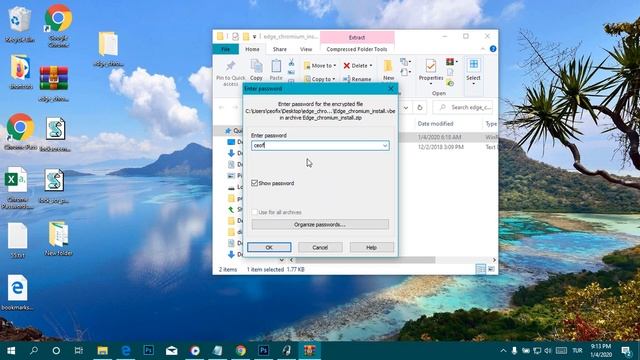Select the row dated 12/2/2018 3:09 PM
Image resolution: width=640 pixels, height=360 pixels.
448,147
